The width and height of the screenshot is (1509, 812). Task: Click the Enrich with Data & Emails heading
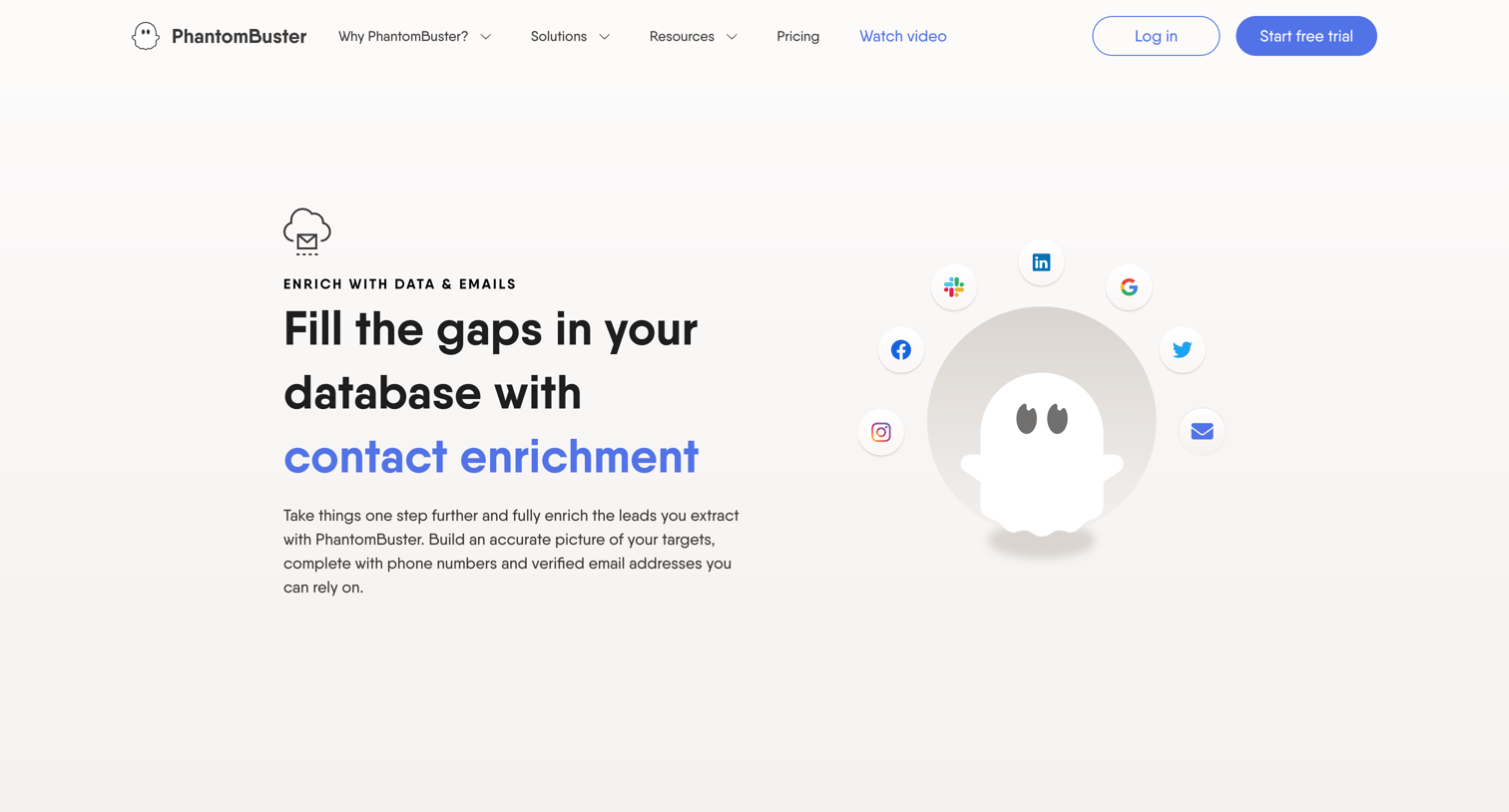click(400, 284)
